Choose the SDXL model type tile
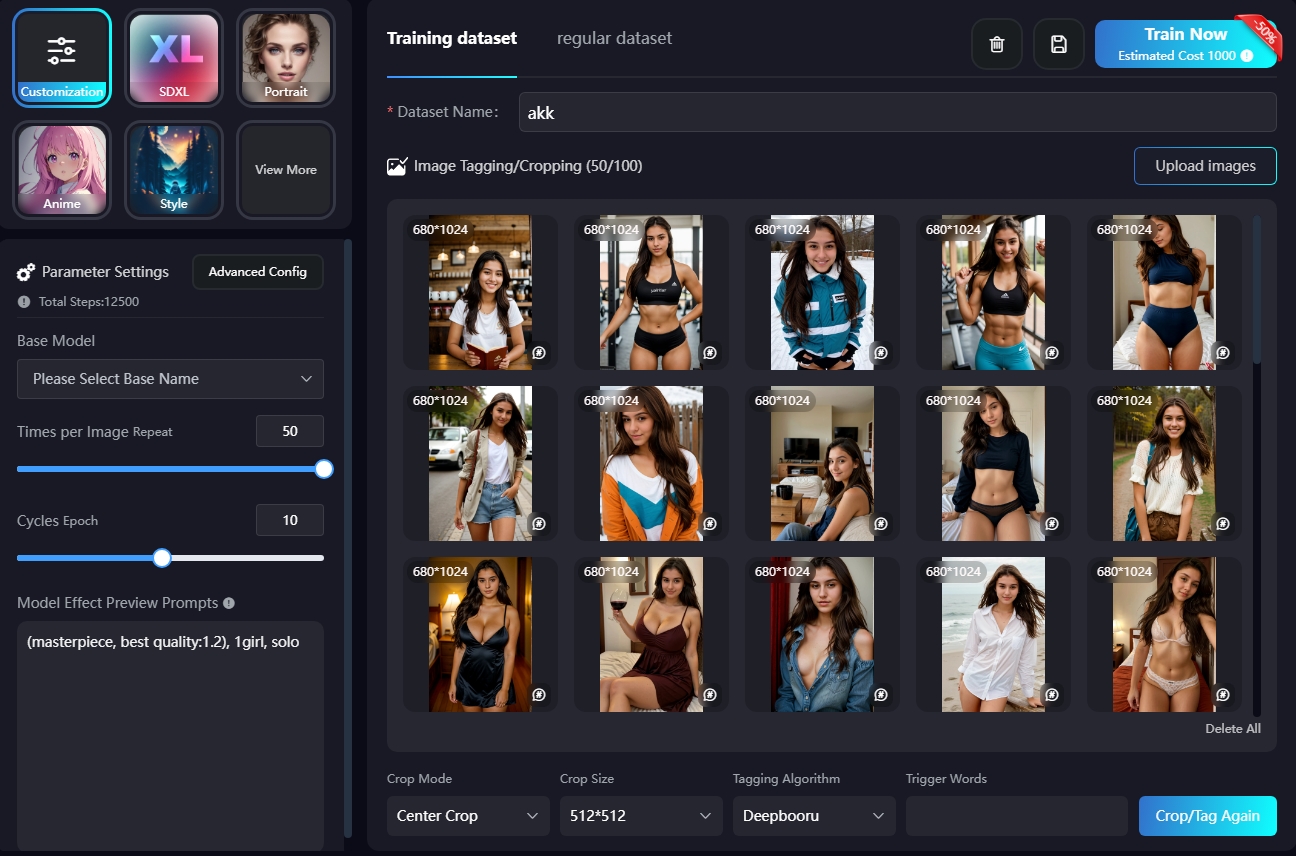Viewport: 1296px width, 856px height. 174,58
